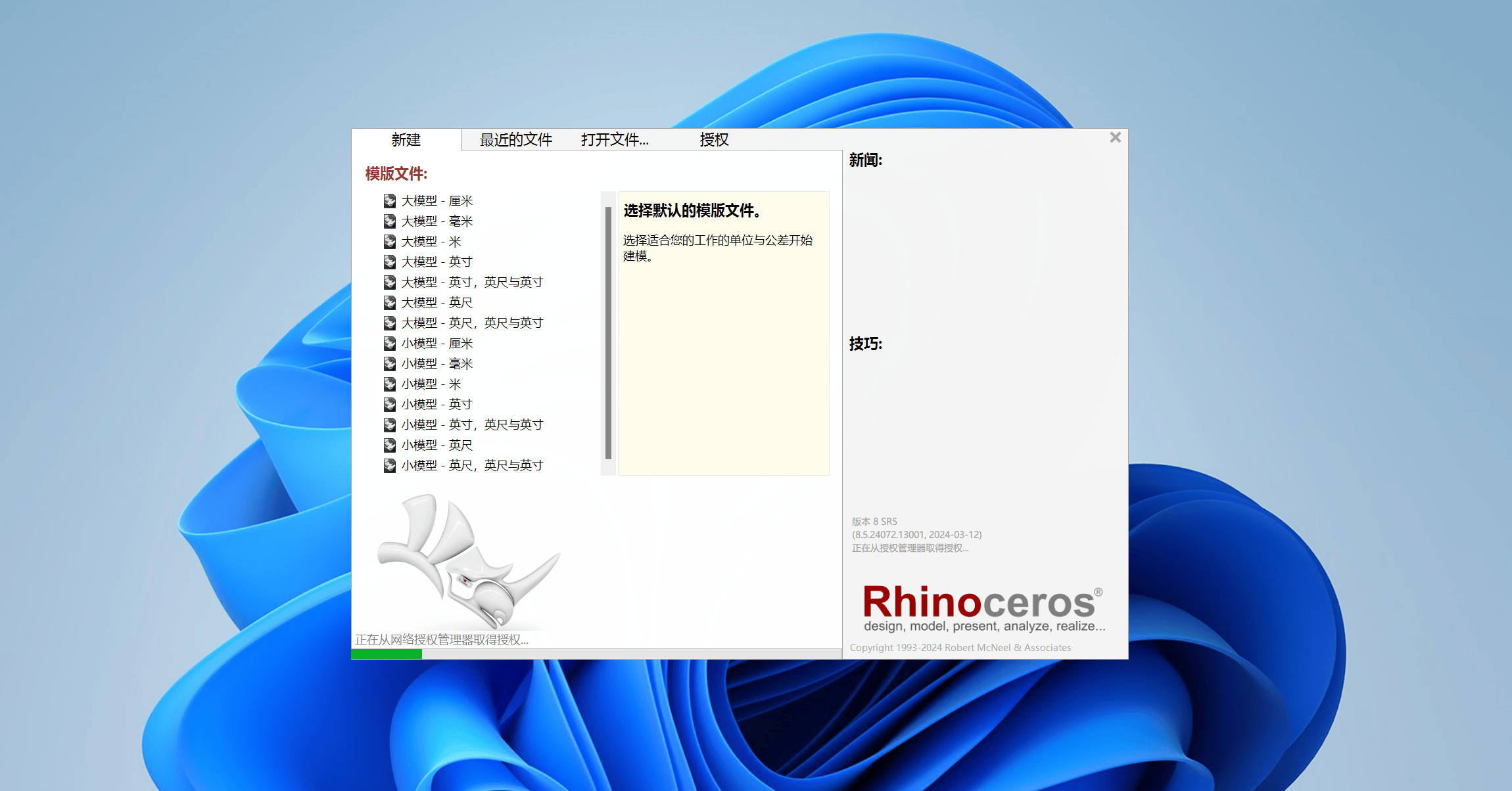Pick template text 小模型 - 英寸
Screen dimensions: 1512x791
[437, 405]
